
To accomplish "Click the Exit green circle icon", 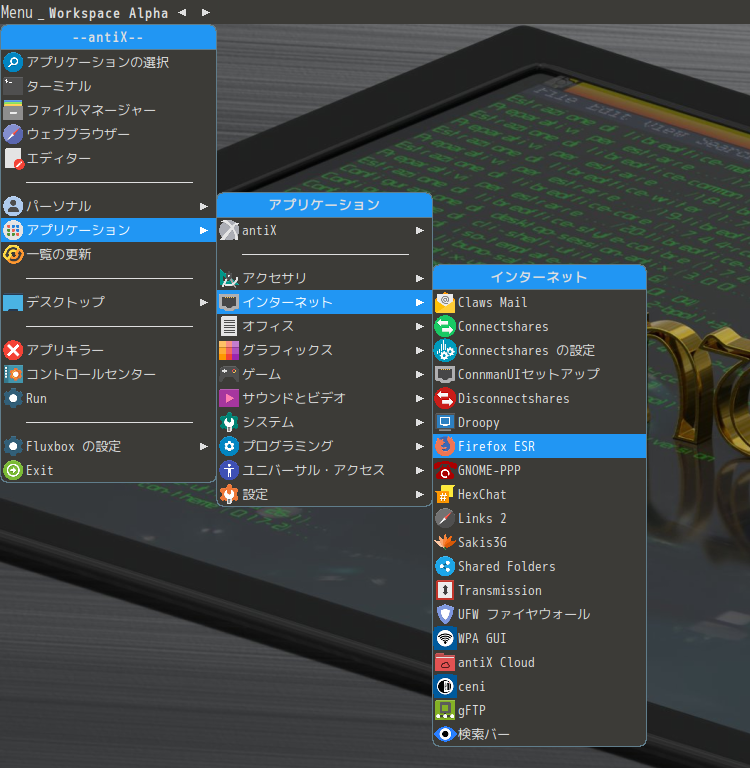I will 13,470.
